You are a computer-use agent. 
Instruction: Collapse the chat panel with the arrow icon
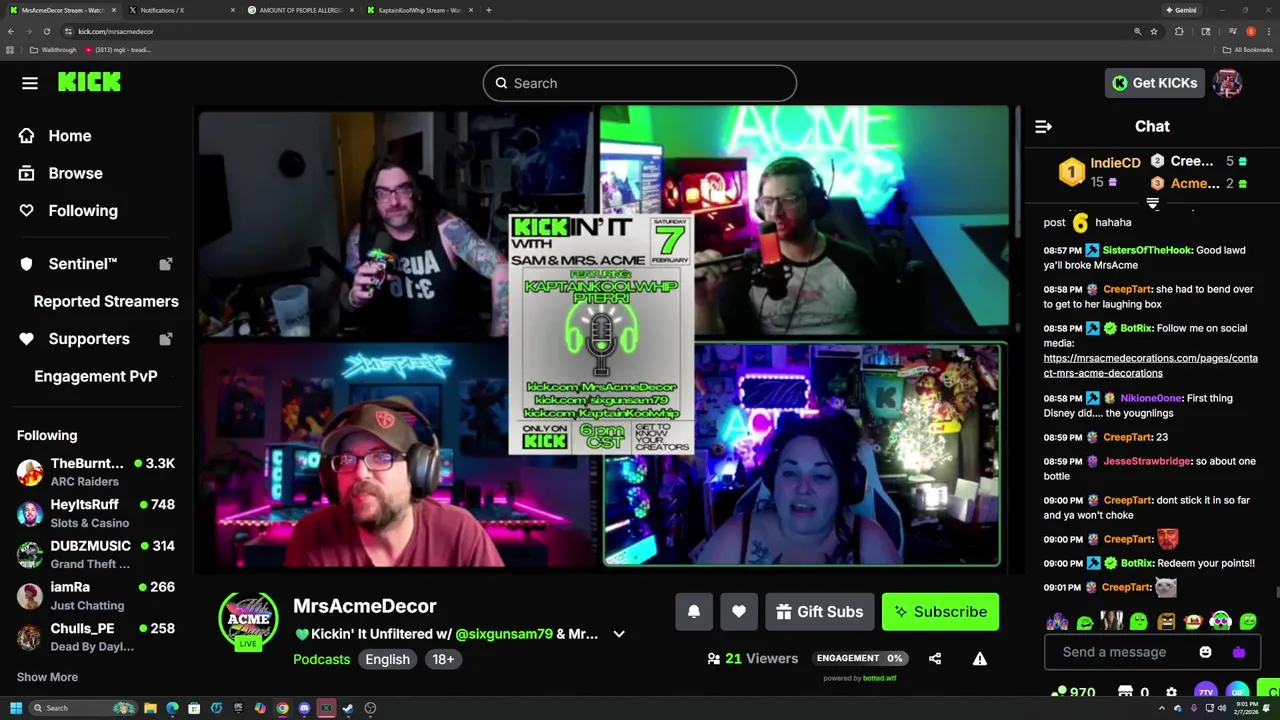tap(1043, 127)
